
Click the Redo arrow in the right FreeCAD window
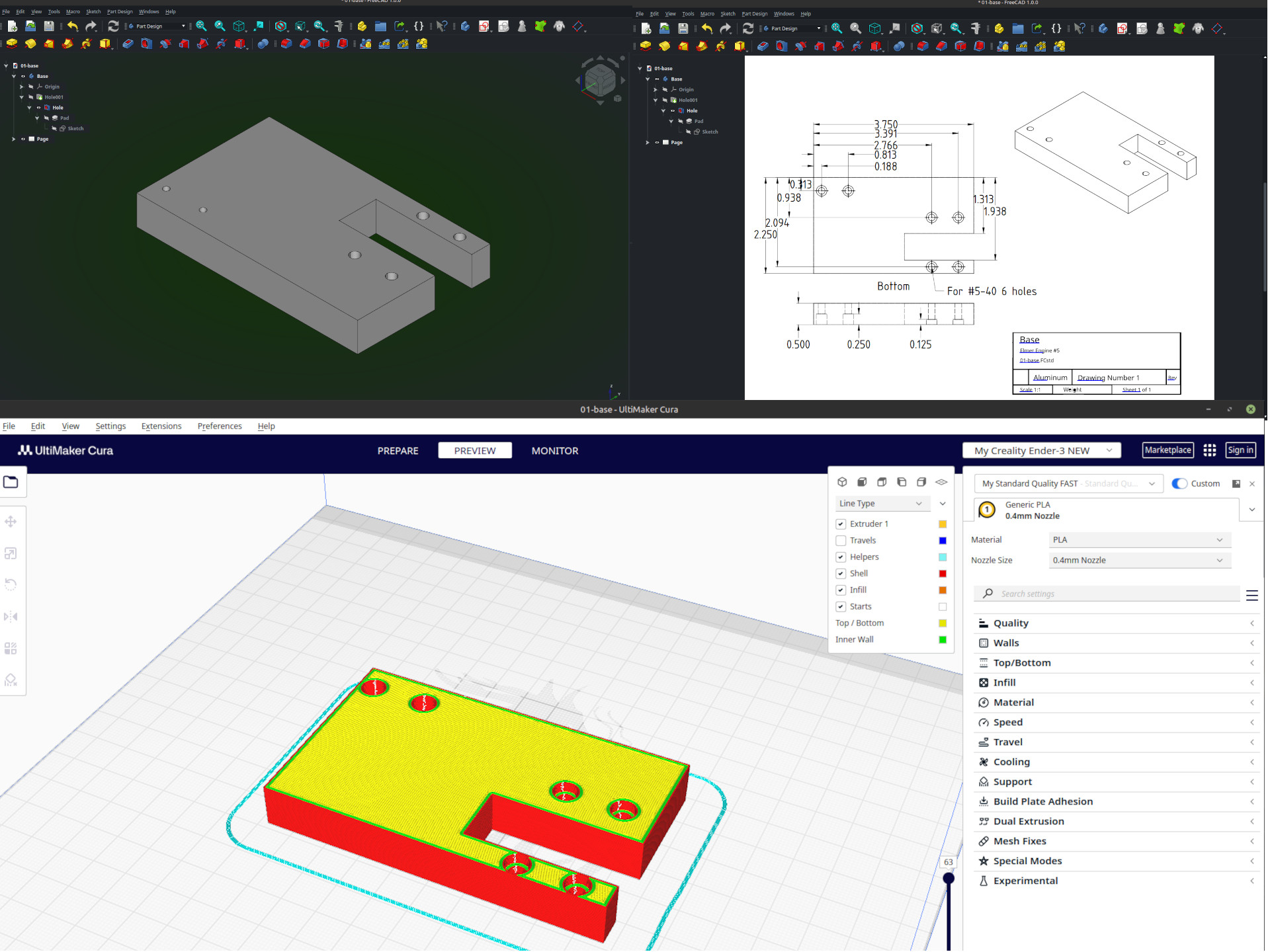click(726, 28)
